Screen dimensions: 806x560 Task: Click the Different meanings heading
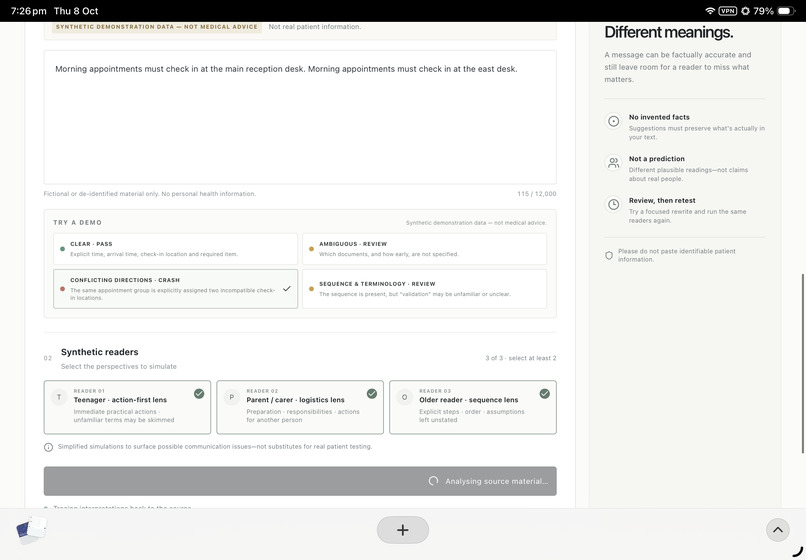pos(669,32)
